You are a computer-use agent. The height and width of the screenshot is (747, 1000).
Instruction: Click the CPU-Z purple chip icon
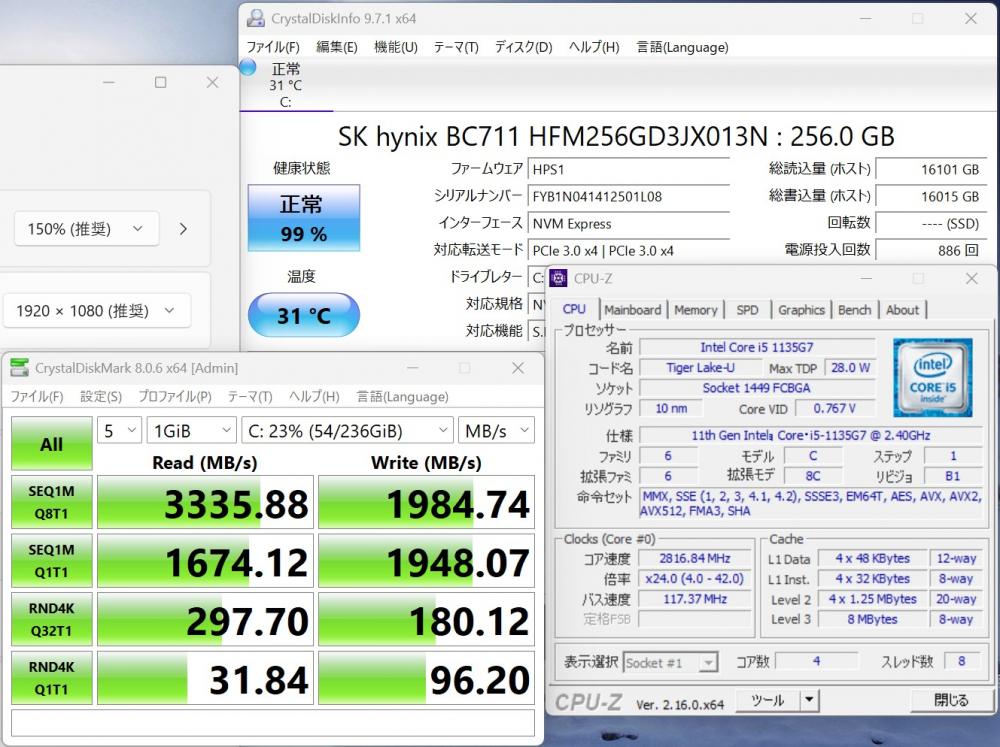[x=558, y=278]
